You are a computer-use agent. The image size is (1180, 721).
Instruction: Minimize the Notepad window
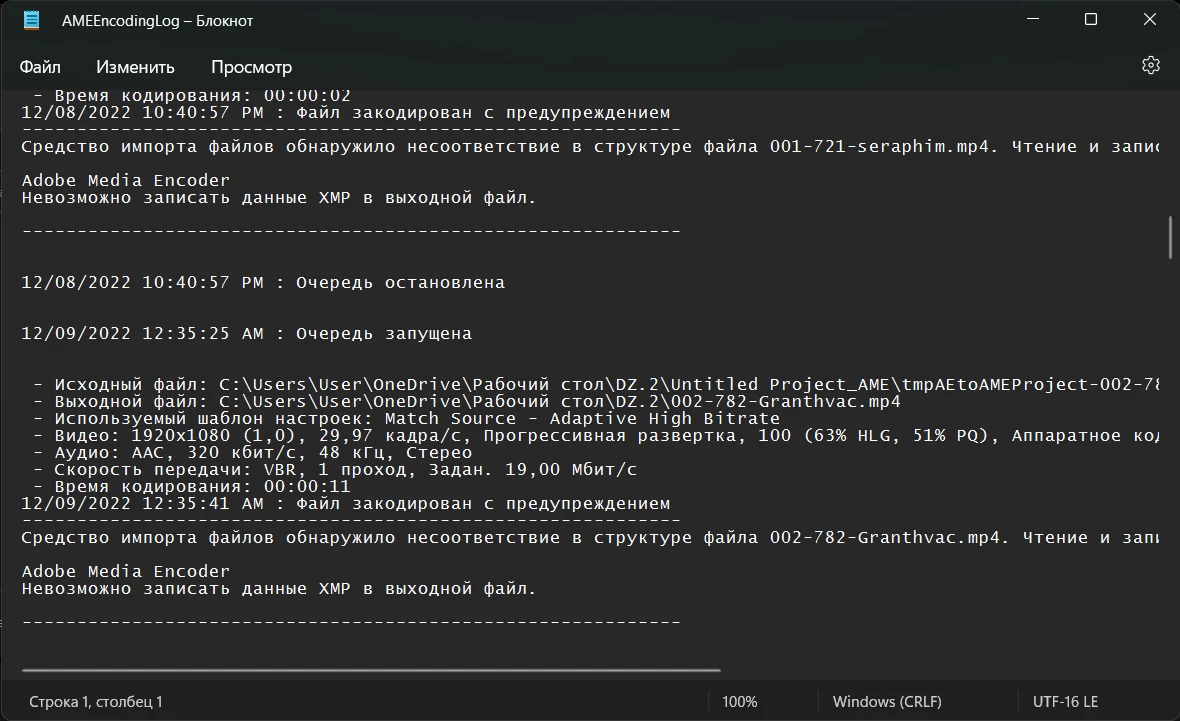(x=1032, y=20)
